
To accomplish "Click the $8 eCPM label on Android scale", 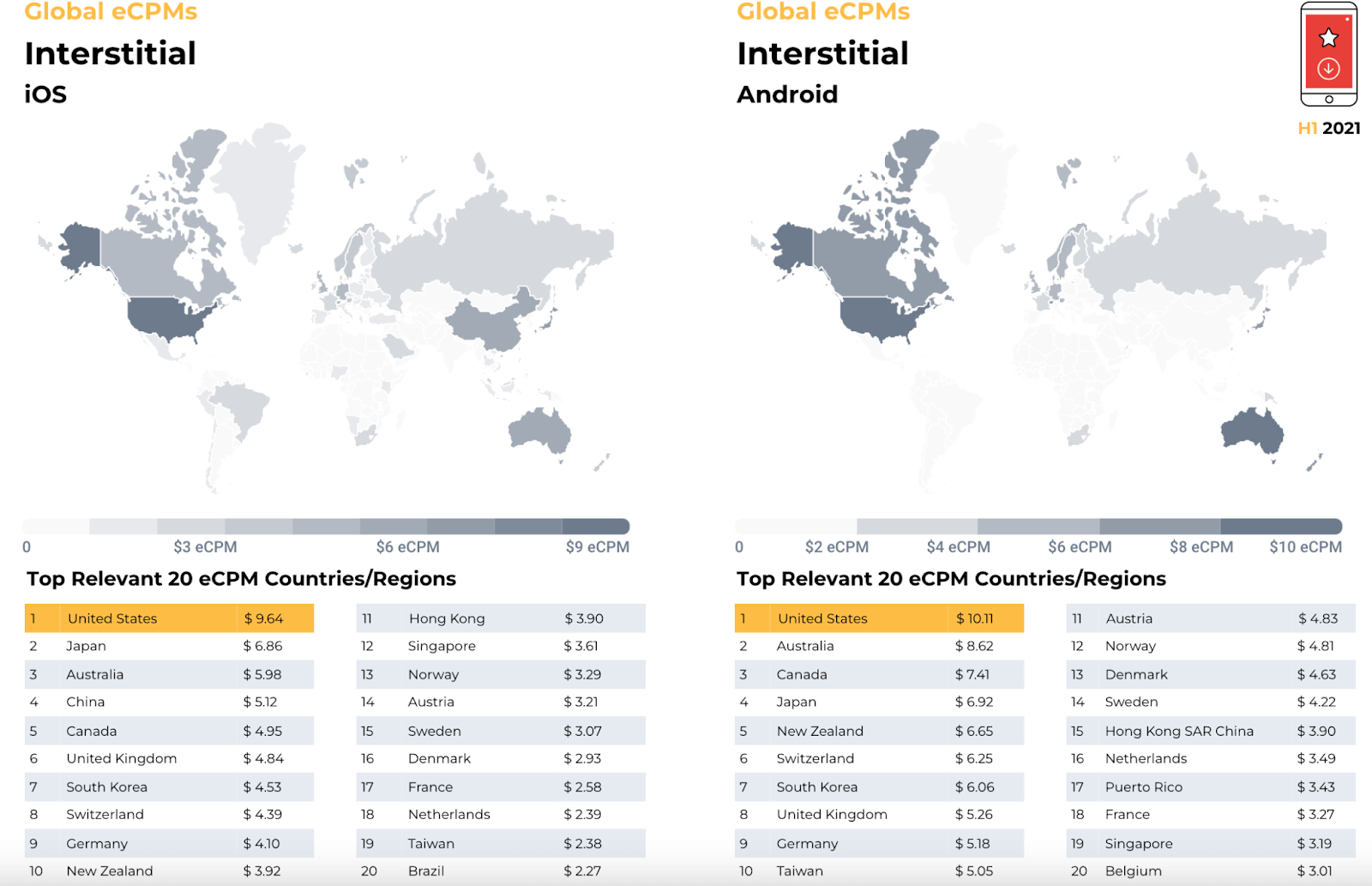I will click(x=1201, y=546).
